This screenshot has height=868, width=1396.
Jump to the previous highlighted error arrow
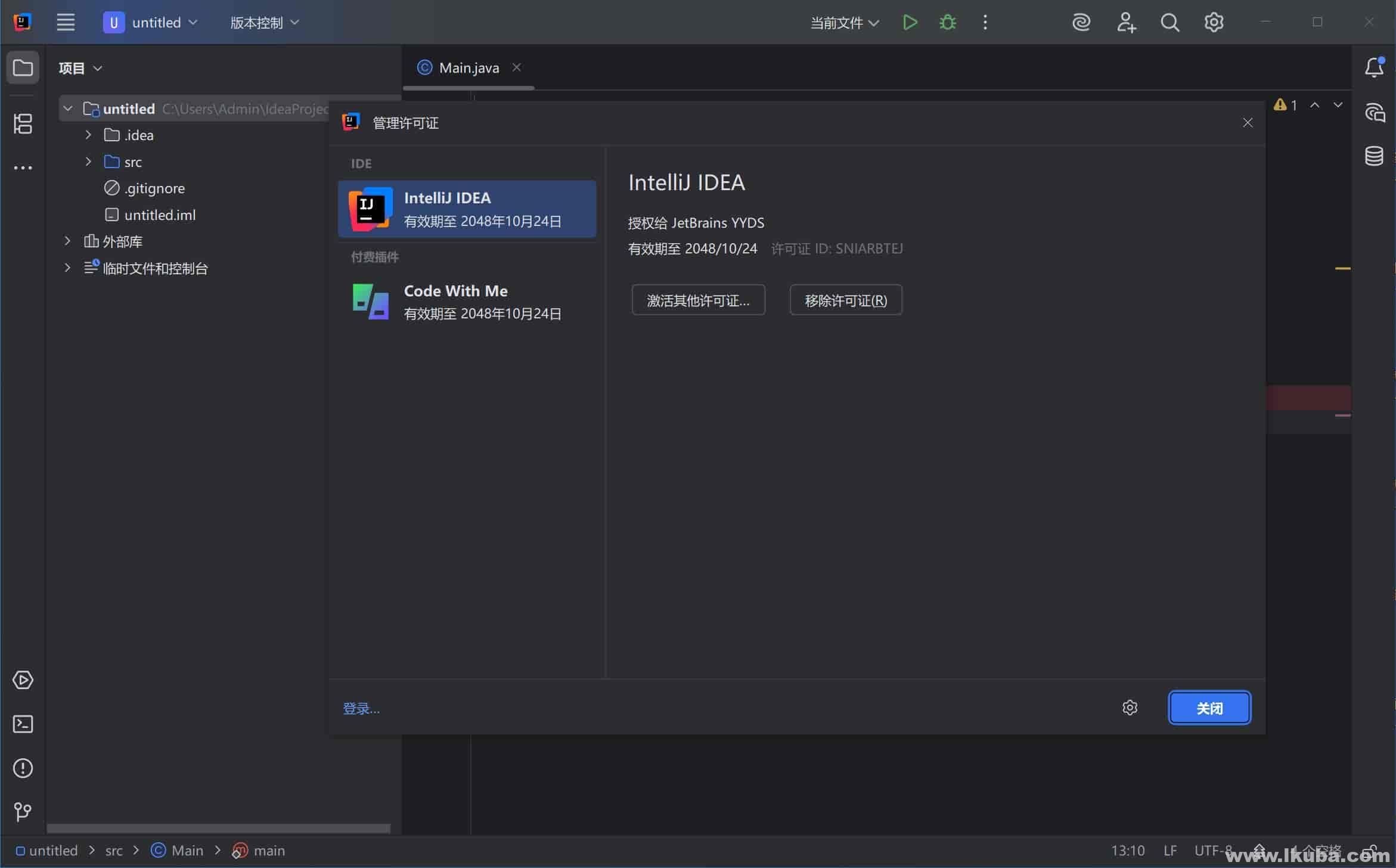pos(1314,106)
